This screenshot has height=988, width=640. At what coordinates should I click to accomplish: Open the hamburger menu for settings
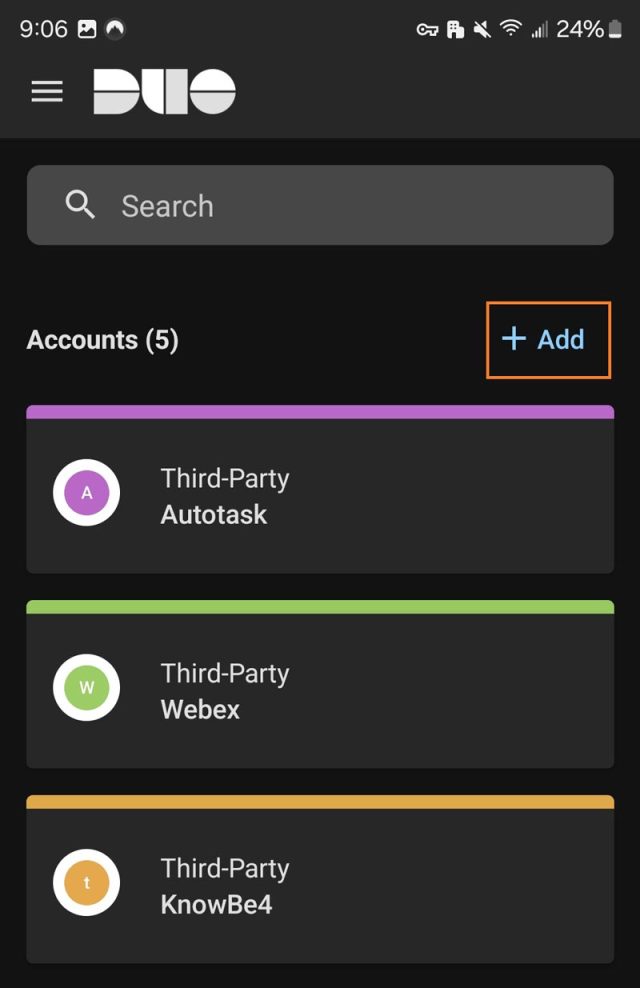click(x=46, y=91)
